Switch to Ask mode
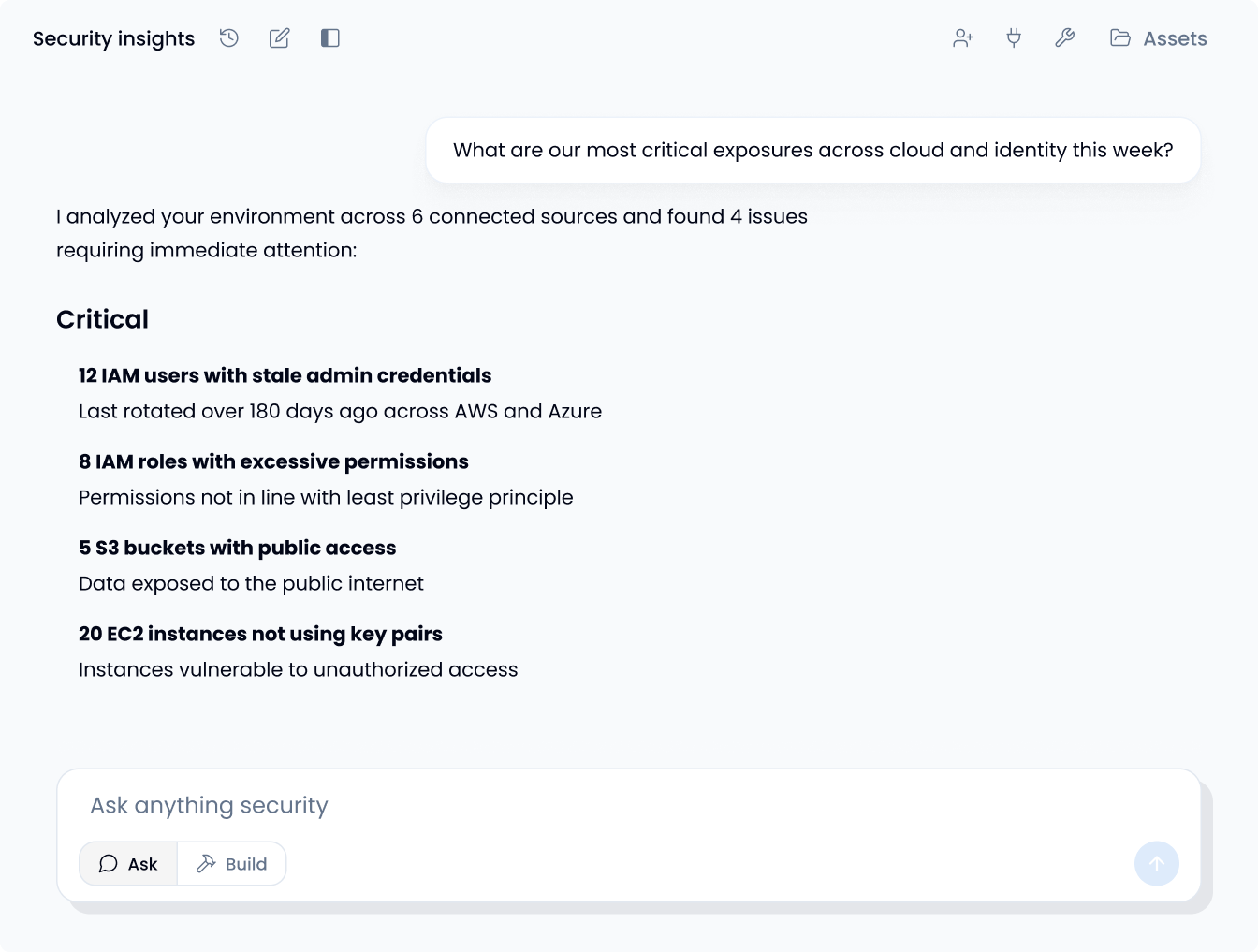Screen dimensions: 1258x952 coord(128,864)
